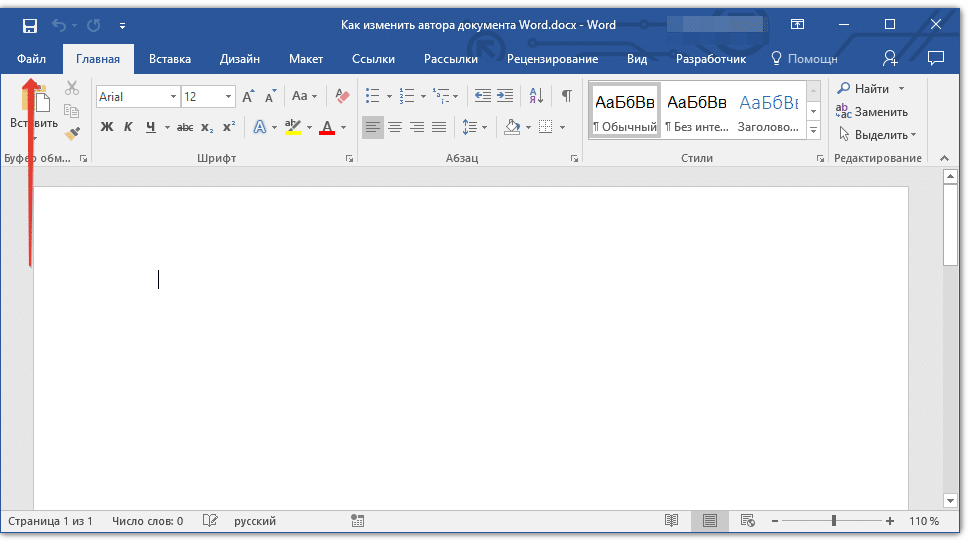Decrease indent icon
The image size is (968, 541).
point(483,96)
